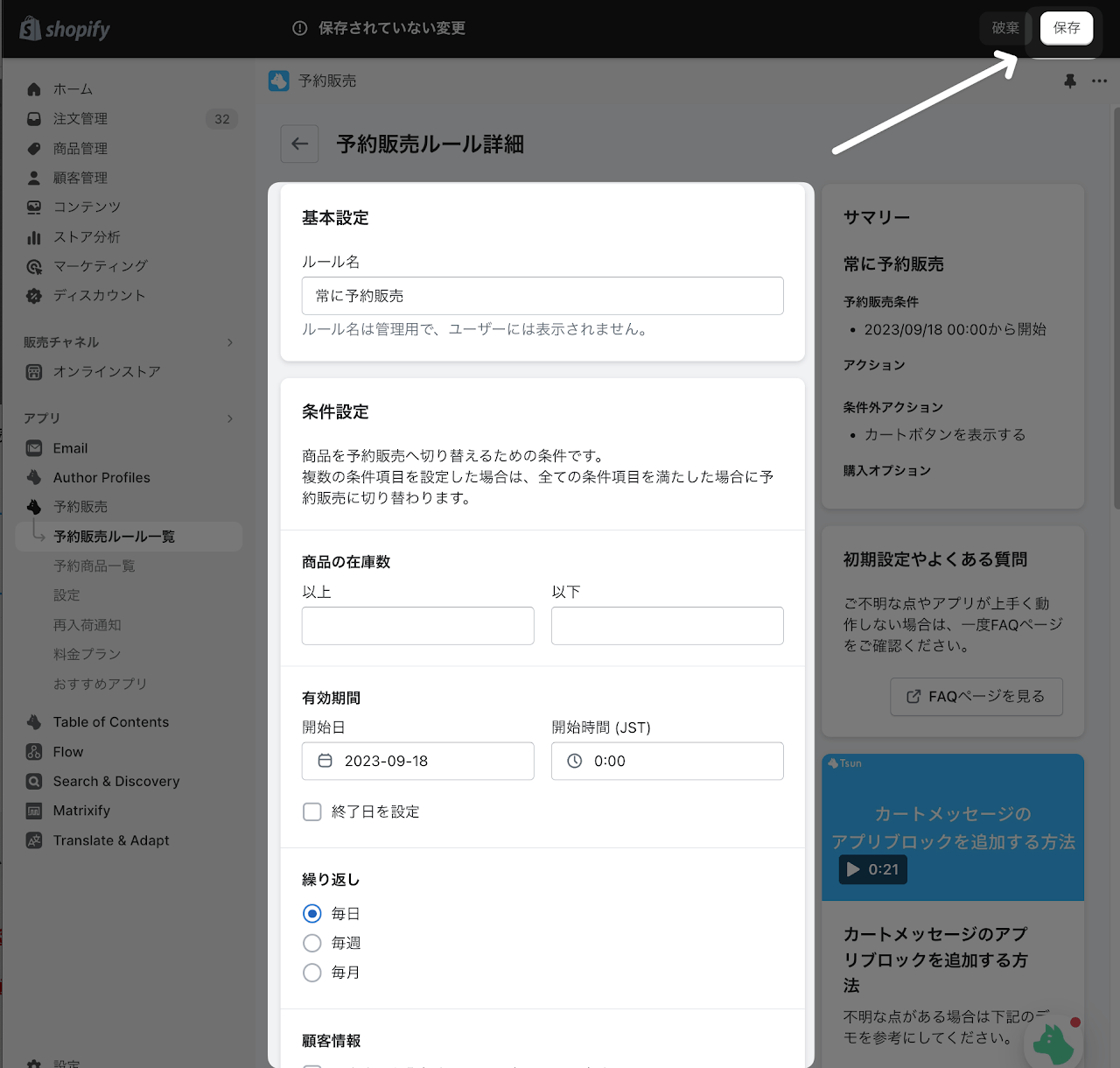Select the 毎月 radio button
1120x1068 pixels.
pos(312,973)
